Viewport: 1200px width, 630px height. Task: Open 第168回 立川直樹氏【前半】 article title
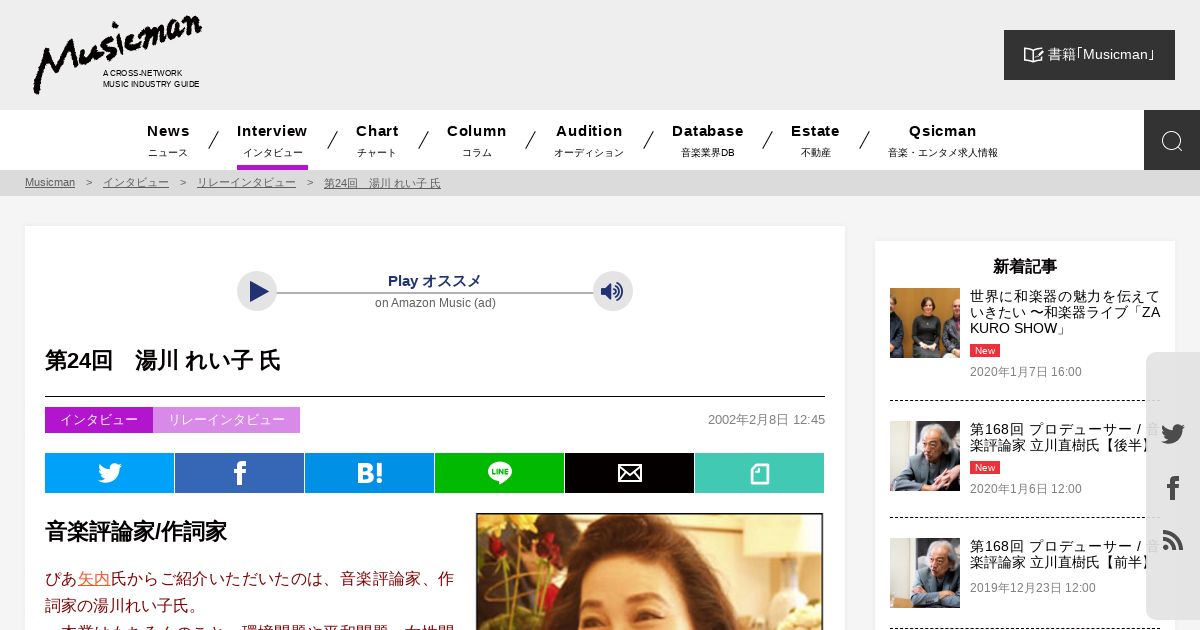click(x=1065, y=554)
